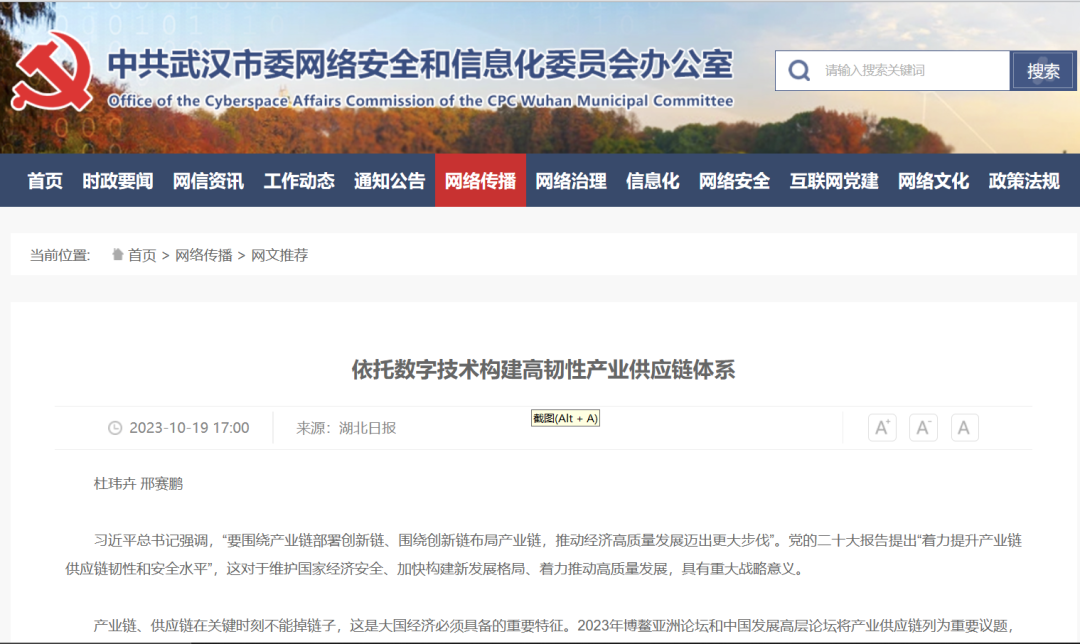1080x644 pixels.
Task: Click the 截图(Alt + A) screenshot button
Action: coord(567,419)
